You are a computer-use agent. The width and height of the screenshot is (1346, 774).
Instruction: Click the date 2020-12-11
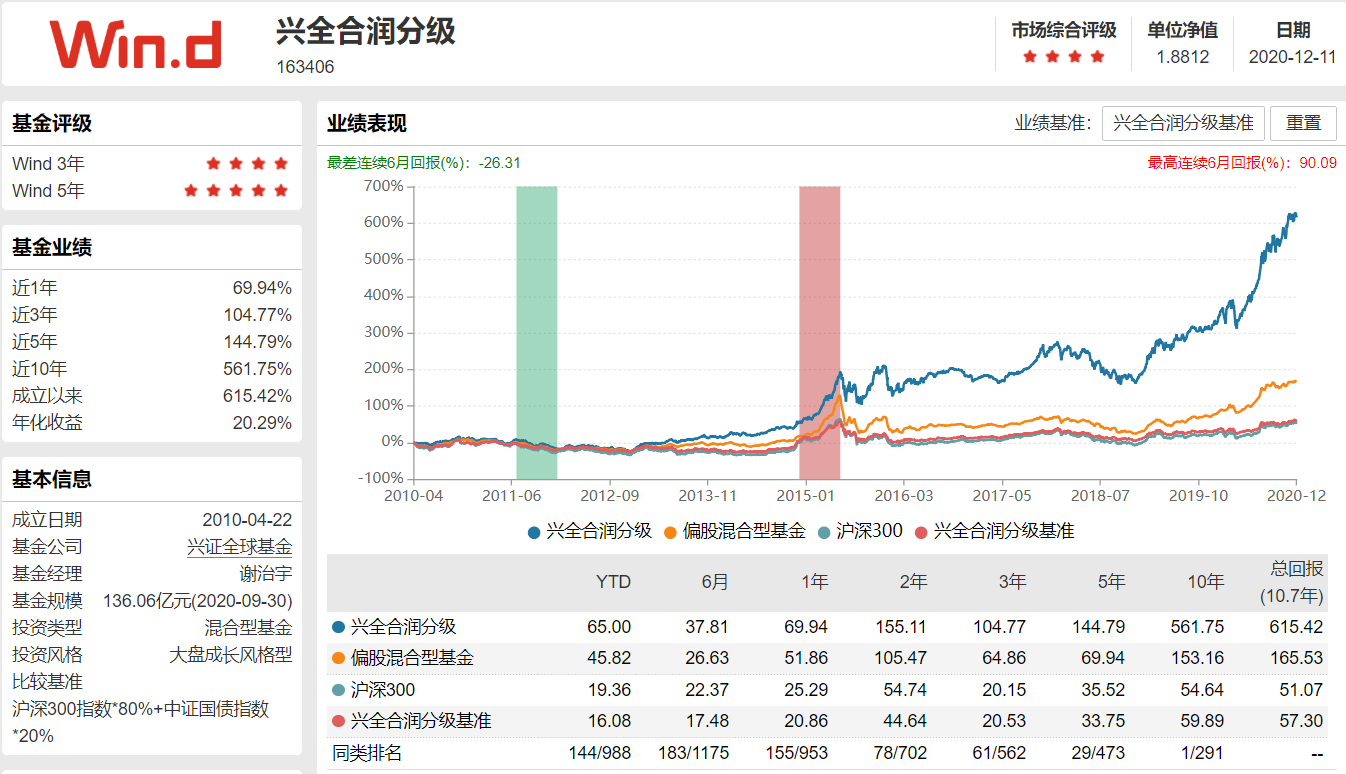[1292, 57]
